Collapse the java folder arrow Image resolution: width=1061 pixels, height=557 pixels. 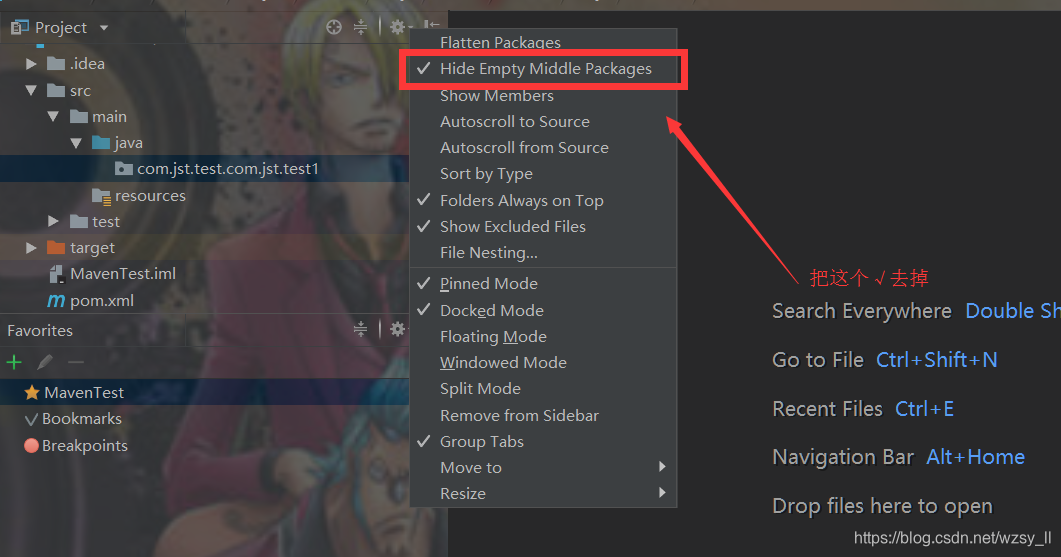pyautogui.click(x=76, y=143)
